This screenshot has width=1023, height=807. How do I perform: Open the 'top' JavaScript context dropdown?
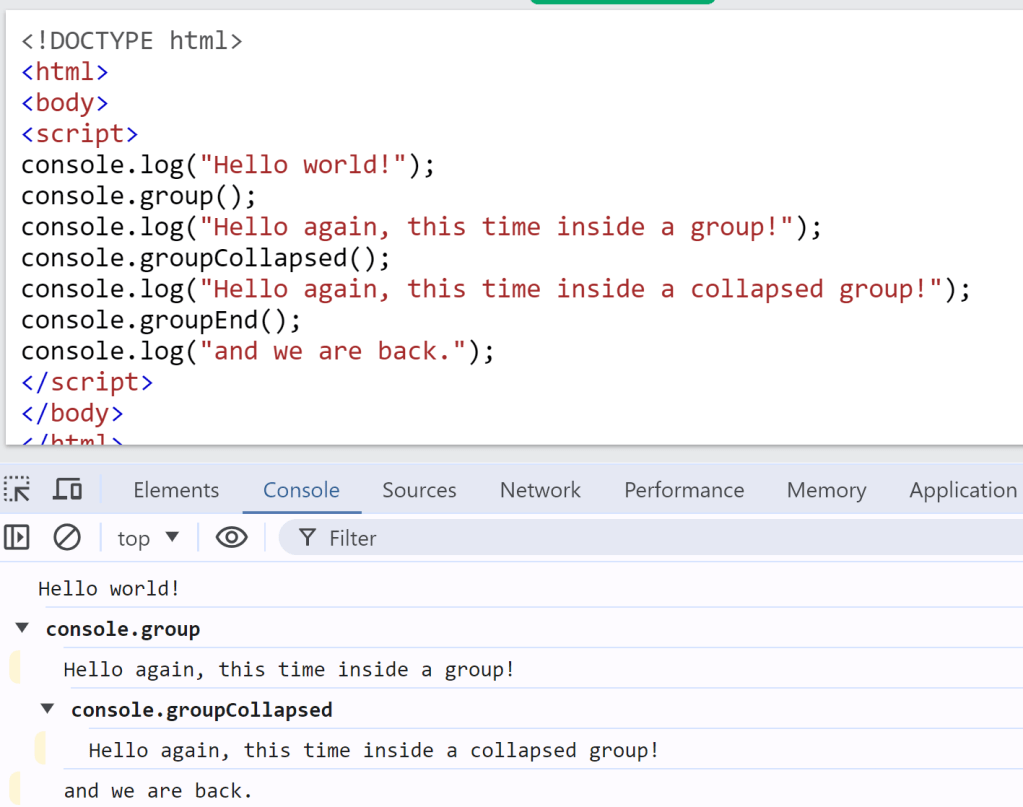point(148,538)
